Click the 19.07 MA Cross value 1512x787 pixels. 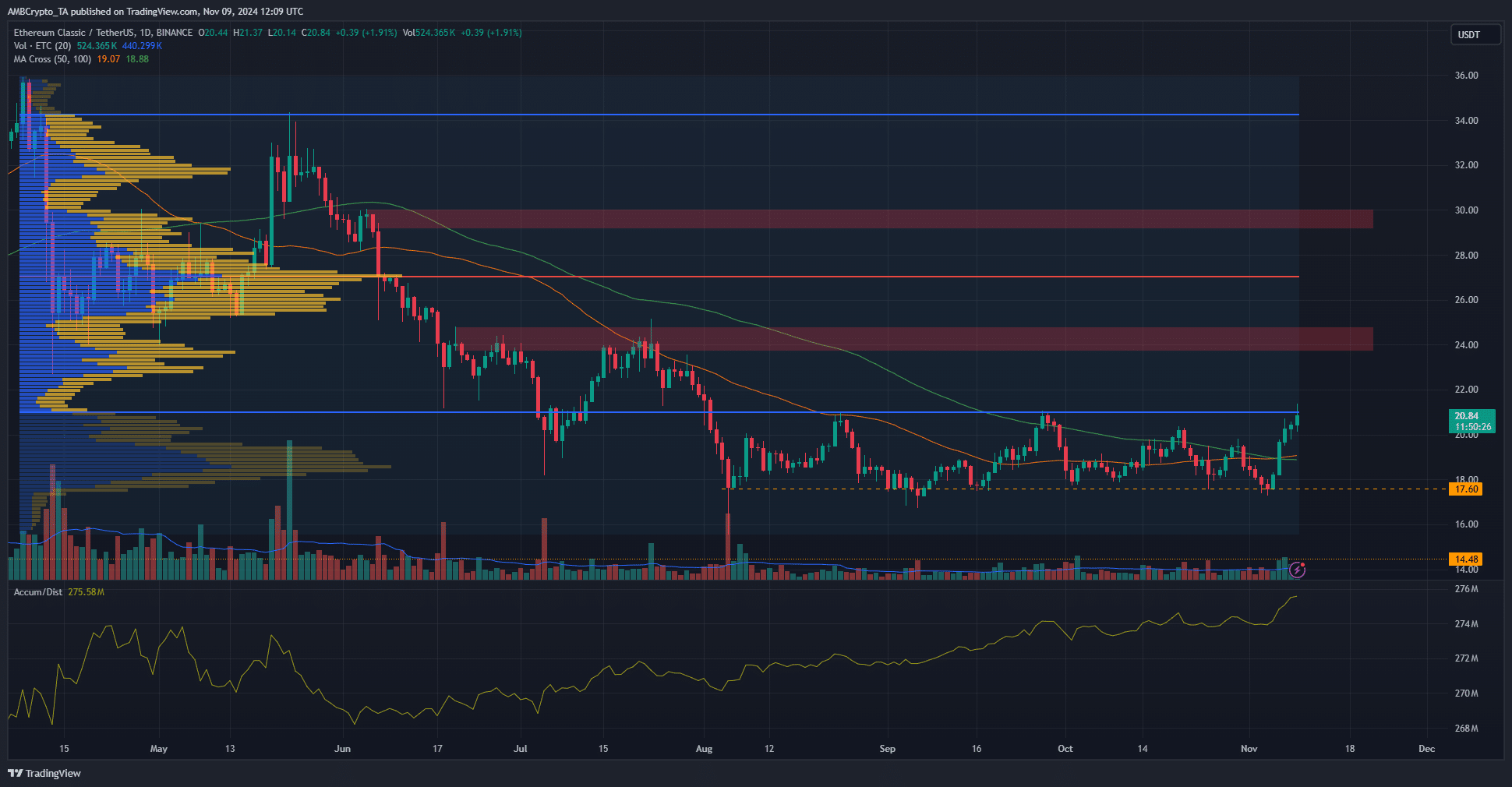pyautogui.click(x=108, y=59)
